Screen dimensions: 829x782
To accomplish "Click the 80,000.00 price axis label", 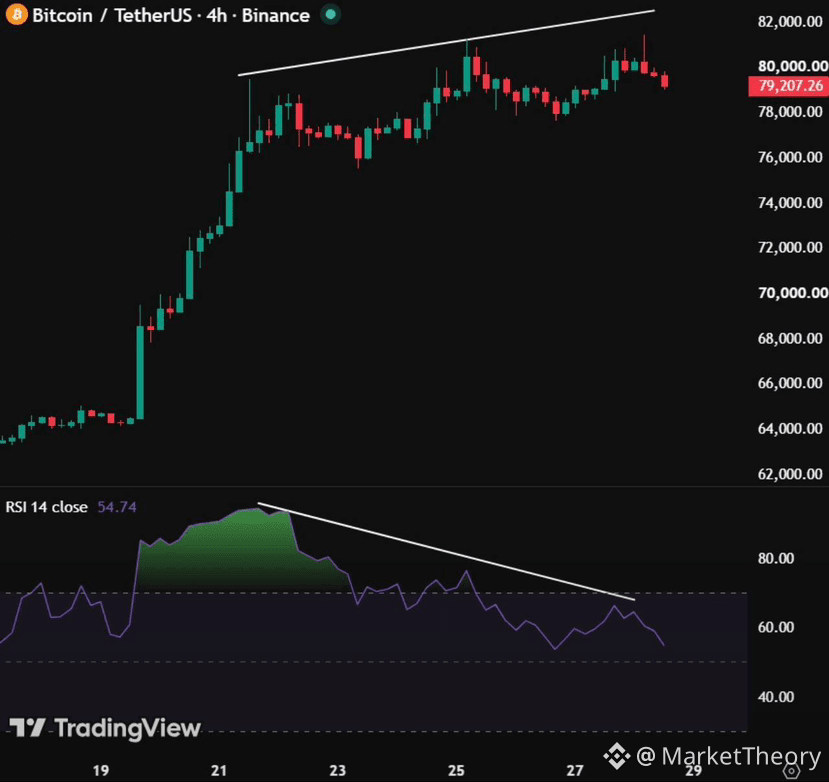I will coord(793,66).
